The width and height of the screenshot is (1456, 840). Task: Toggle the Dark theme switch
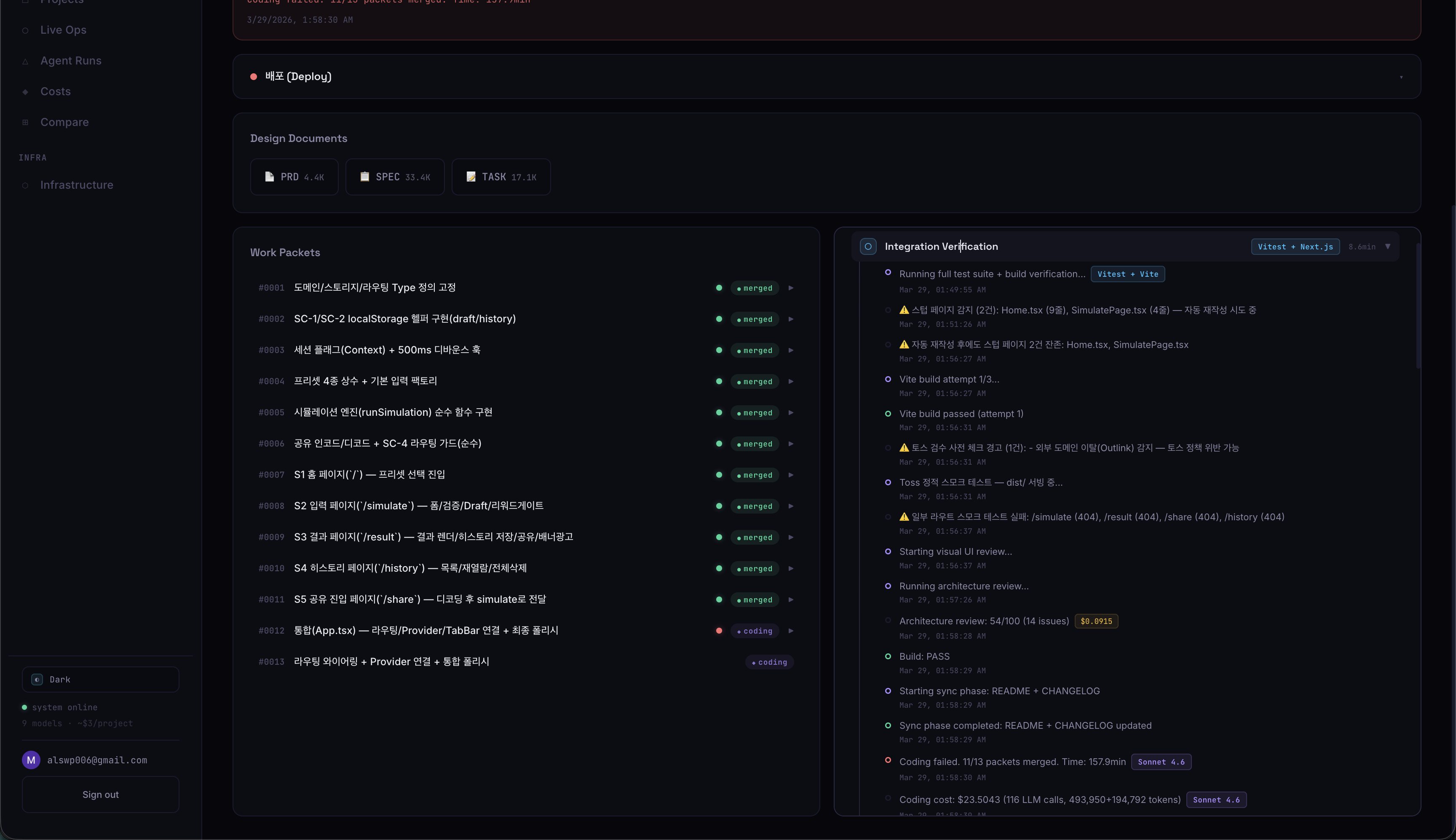tap(100, 679)
